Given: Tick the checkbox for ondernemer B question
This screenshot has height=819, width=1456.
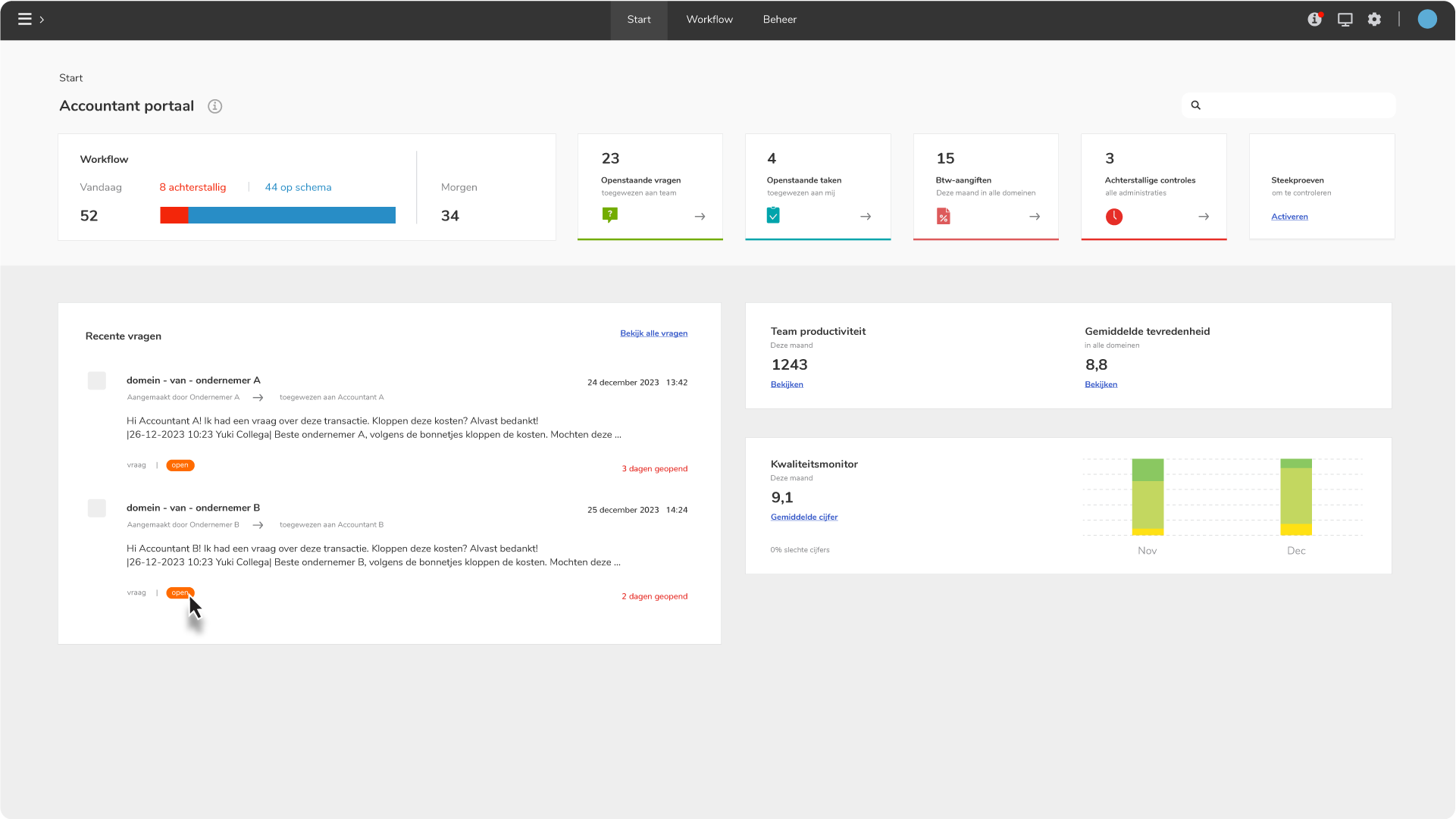Looking at the screenshot, I should [97, 508].
